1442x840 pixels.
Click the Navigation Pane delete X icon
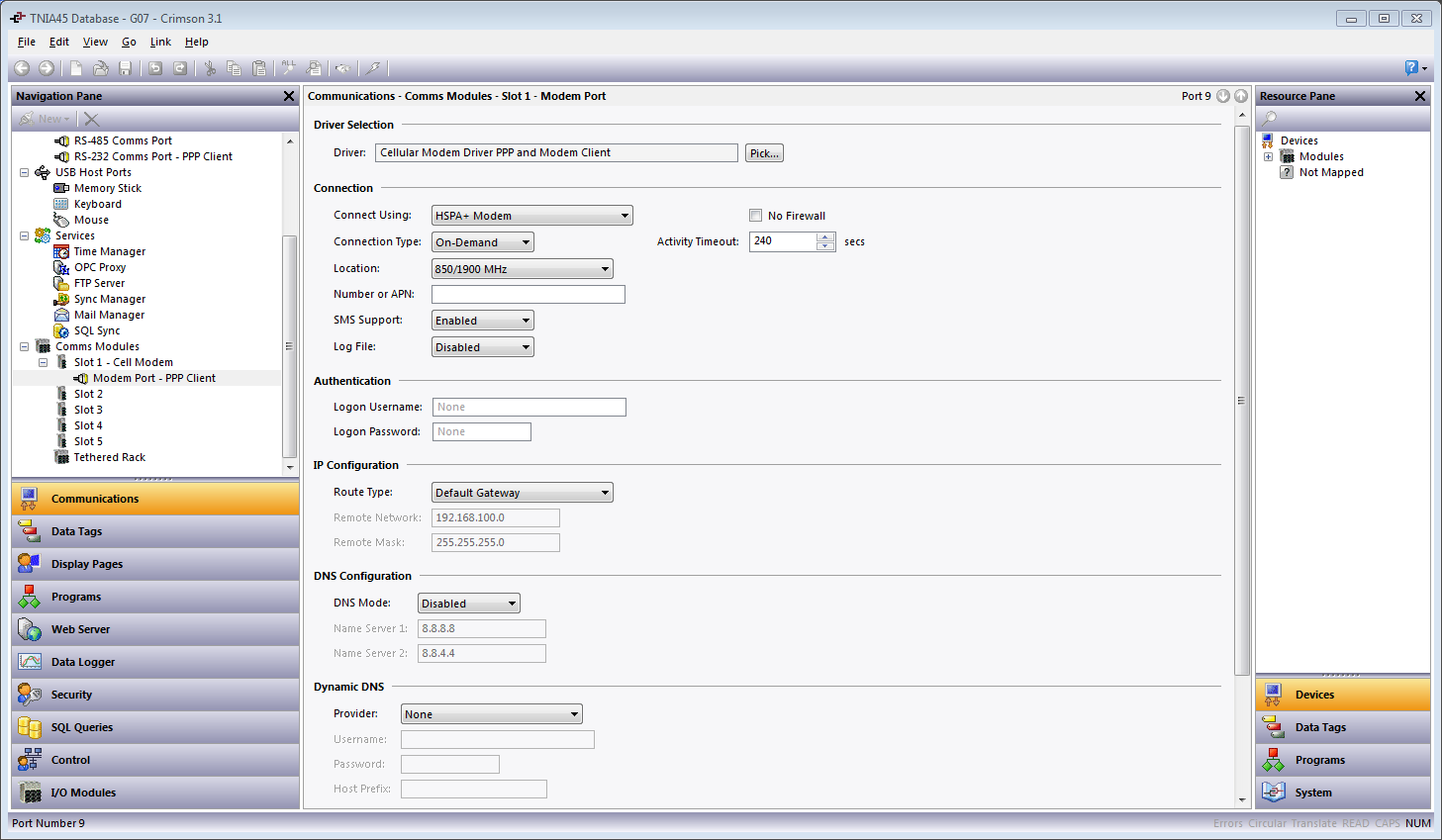coord(92,119)
